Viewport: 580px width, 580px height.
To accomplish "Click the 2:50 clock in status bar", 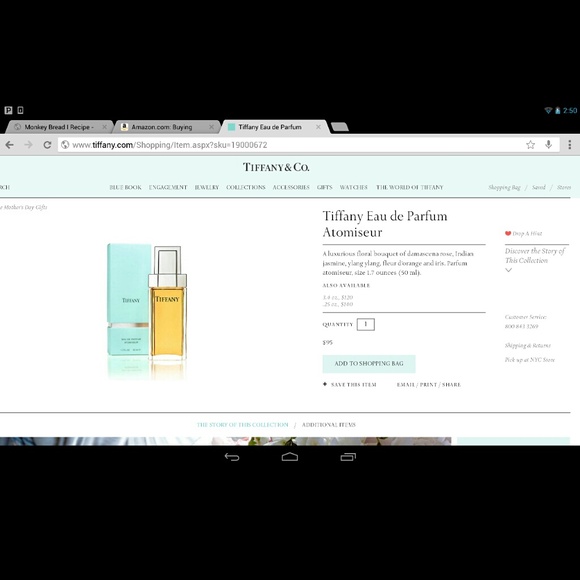I will (x=570, y=110).
